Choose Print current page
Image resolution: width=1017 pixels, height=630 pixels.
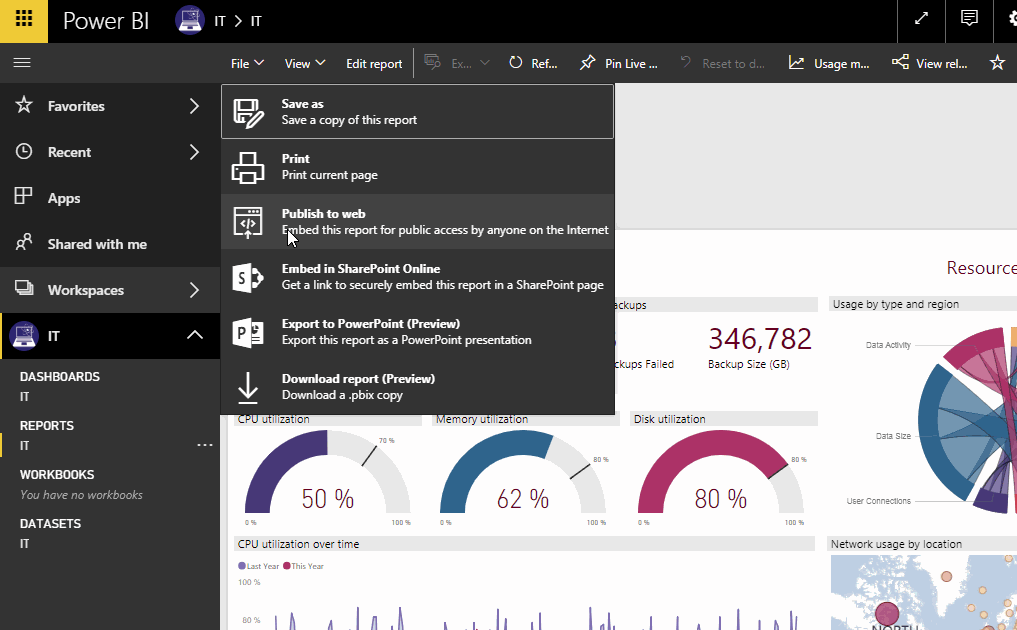(417, 167)
